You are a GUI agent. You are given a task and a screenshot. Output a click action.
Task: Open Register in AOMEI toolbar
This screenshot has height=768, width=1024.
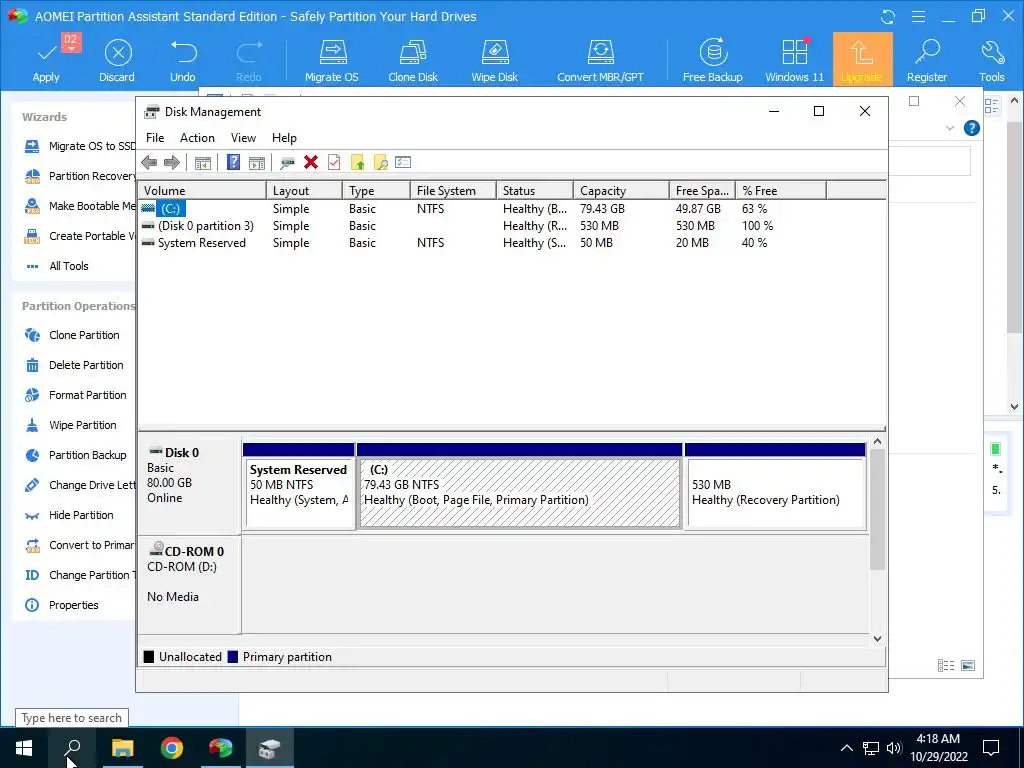click(x=927, y=60)
